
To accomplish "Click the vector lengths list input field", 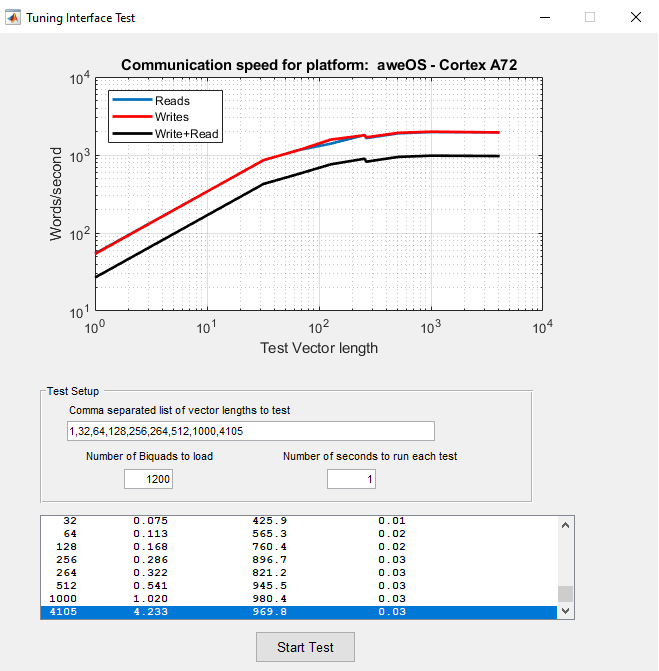I will coord(251,431).
